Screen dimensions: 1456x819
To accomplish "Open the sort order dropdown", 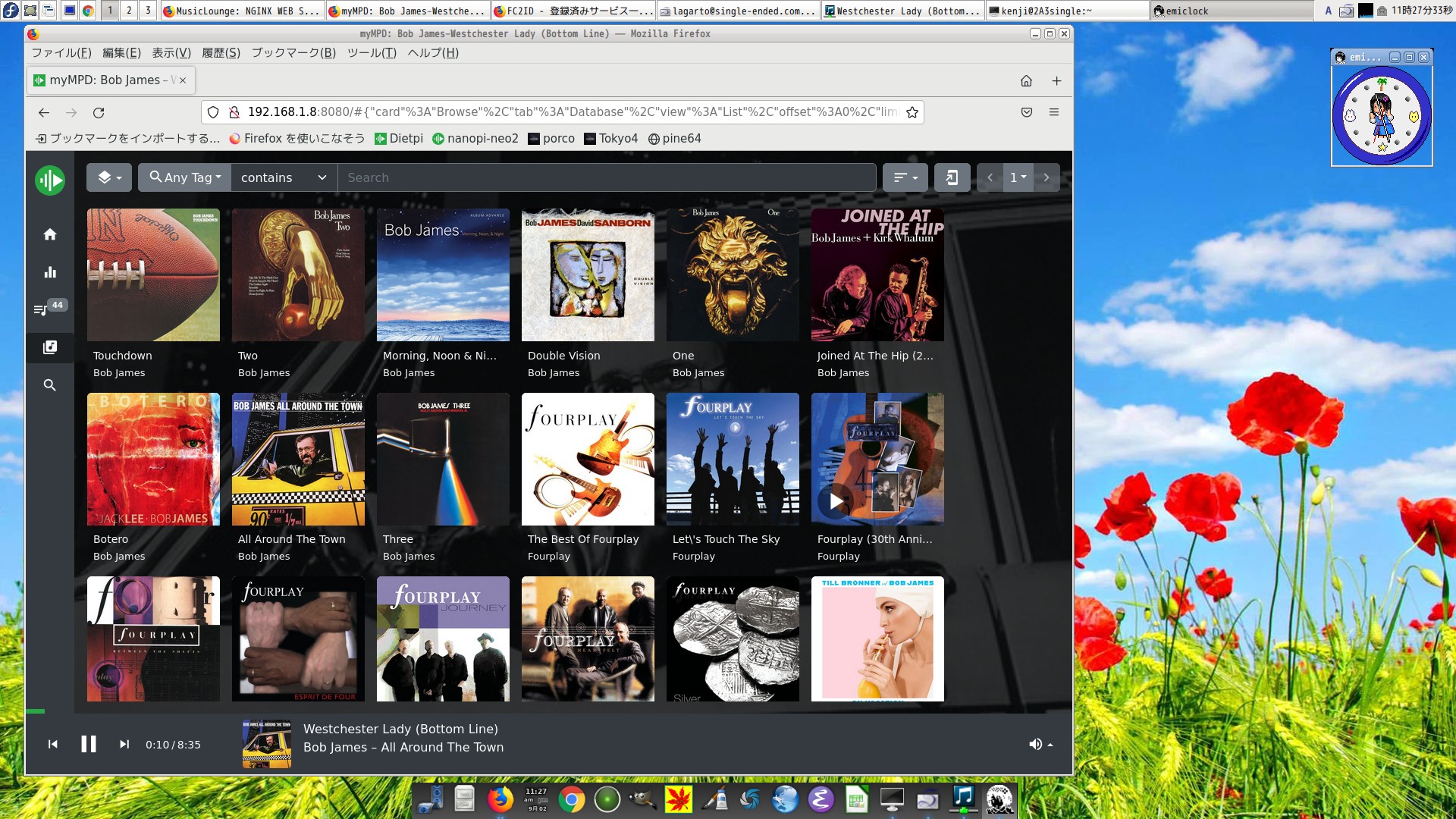I will coord(905,177).
